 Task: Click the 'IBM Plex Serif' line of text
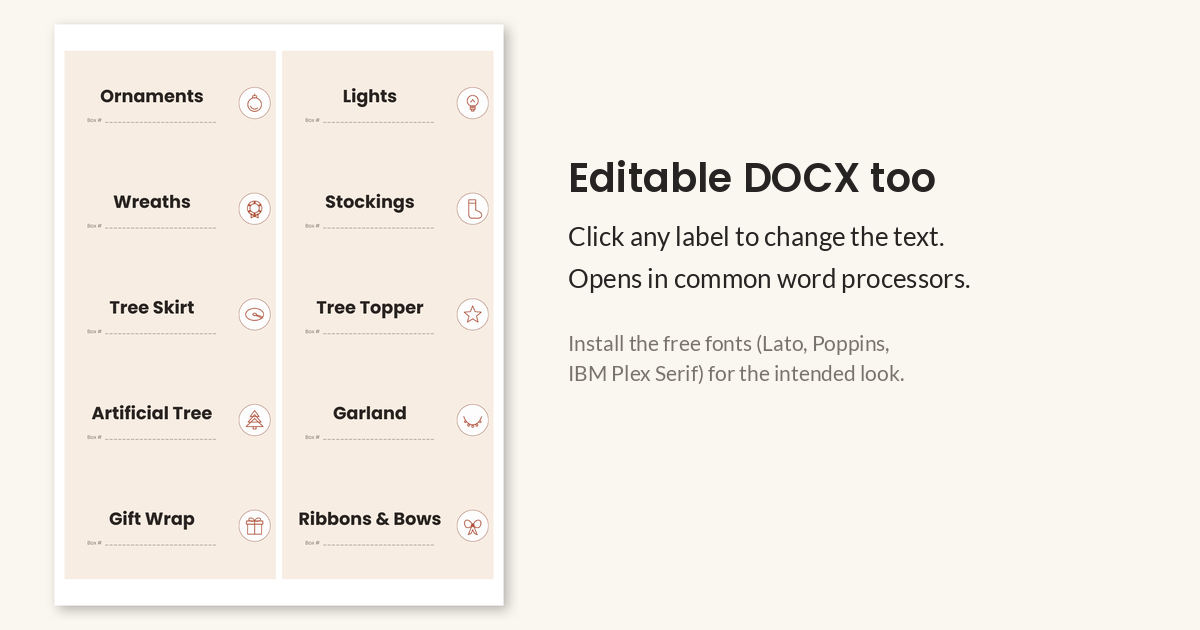[x=736, y=375]
